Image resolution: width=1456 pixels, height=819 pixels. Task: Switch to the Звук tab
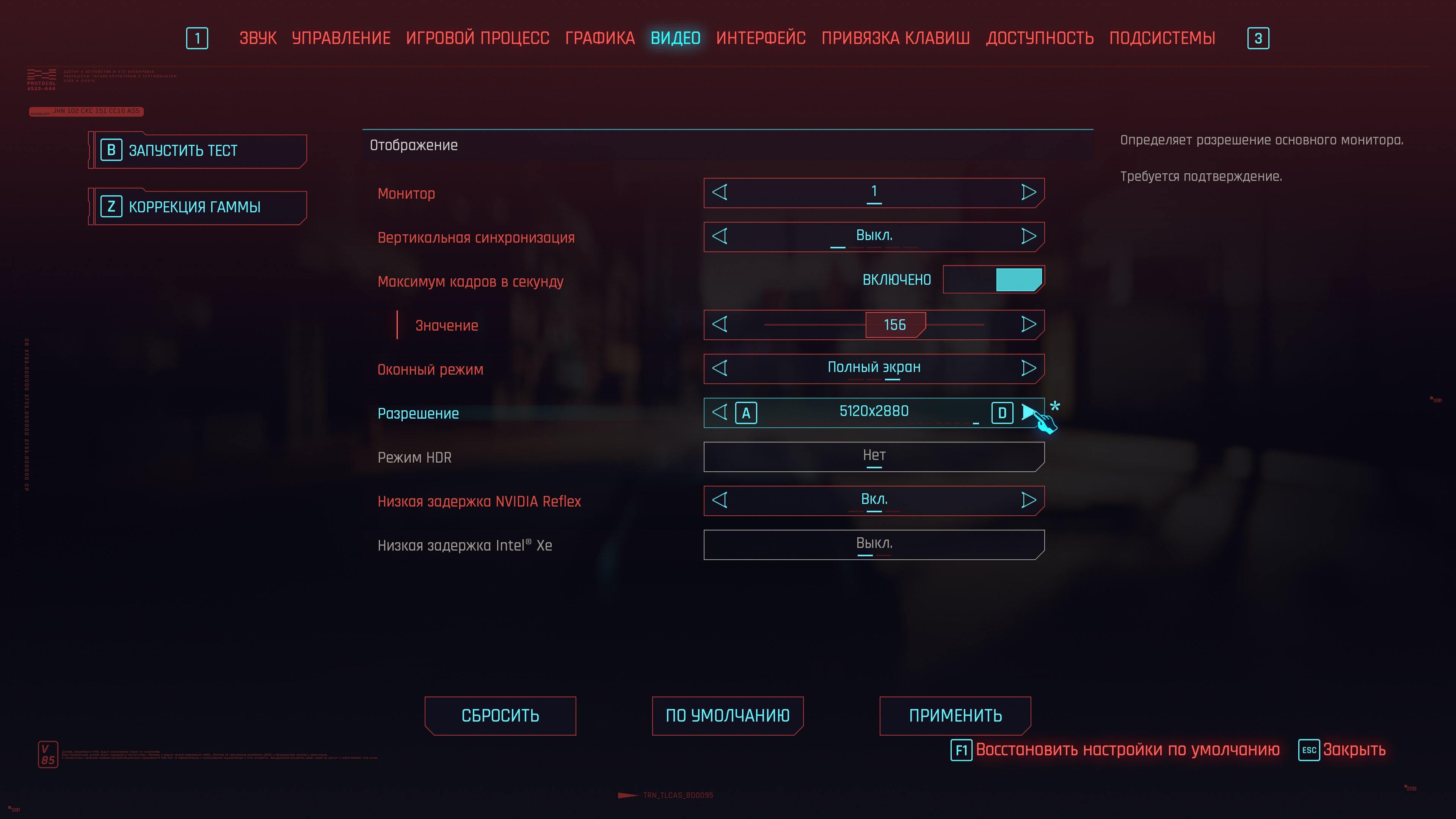click(258, 38)
